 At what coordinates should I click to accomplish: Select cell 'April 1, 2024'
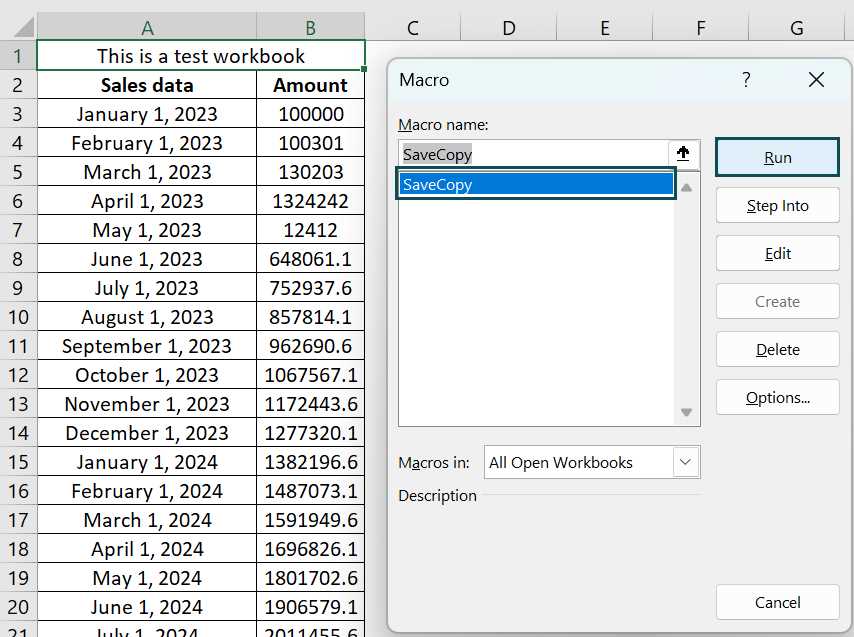click(147, 549)
